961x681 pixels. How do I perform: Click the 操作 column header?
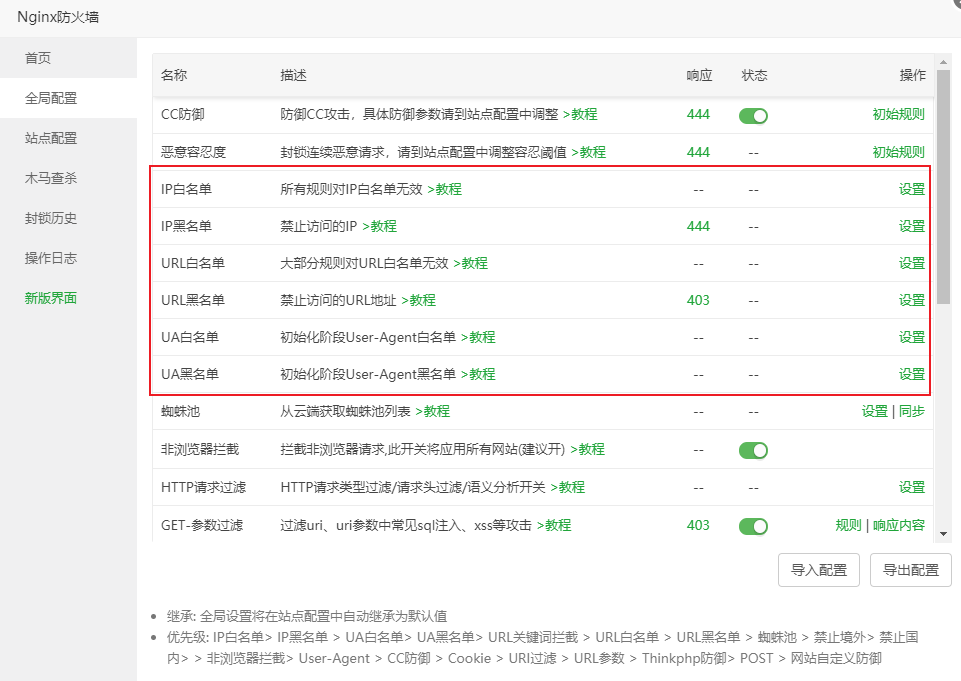click(x=913, y=75)
